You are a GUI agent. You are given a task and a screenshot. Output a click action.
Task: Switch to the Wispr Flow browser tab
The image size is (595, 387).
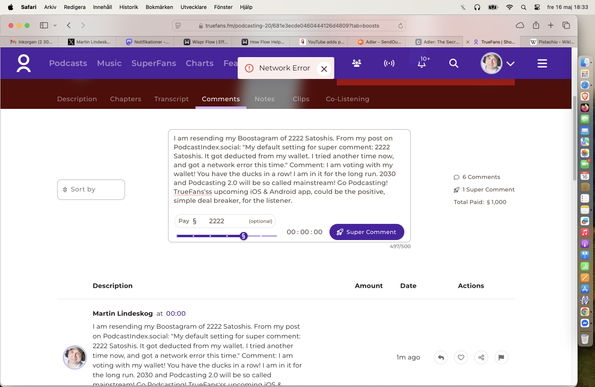pos(205,42)
